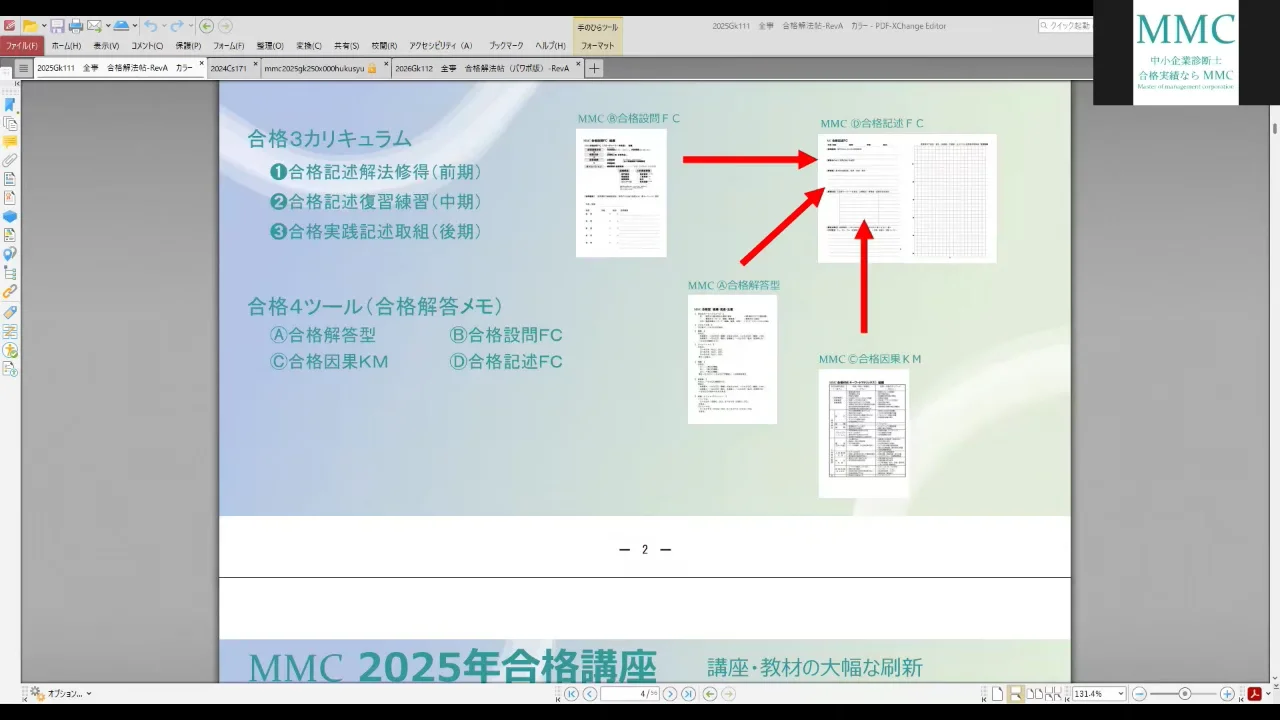Open the Bookmarks pane icon in sidebar
This screenshot has height=720, width=1280.
(x=10, y=104)
